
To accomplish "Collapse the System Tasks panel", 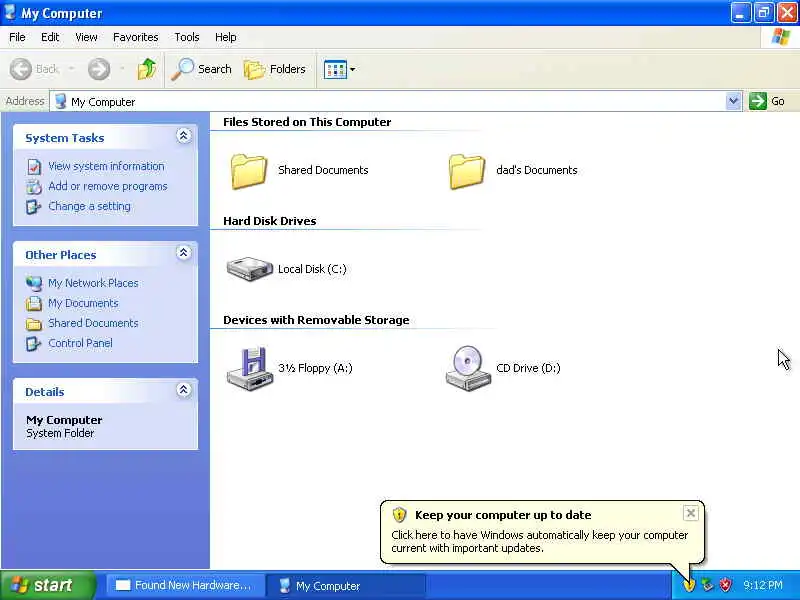I will tap(184, 136).
